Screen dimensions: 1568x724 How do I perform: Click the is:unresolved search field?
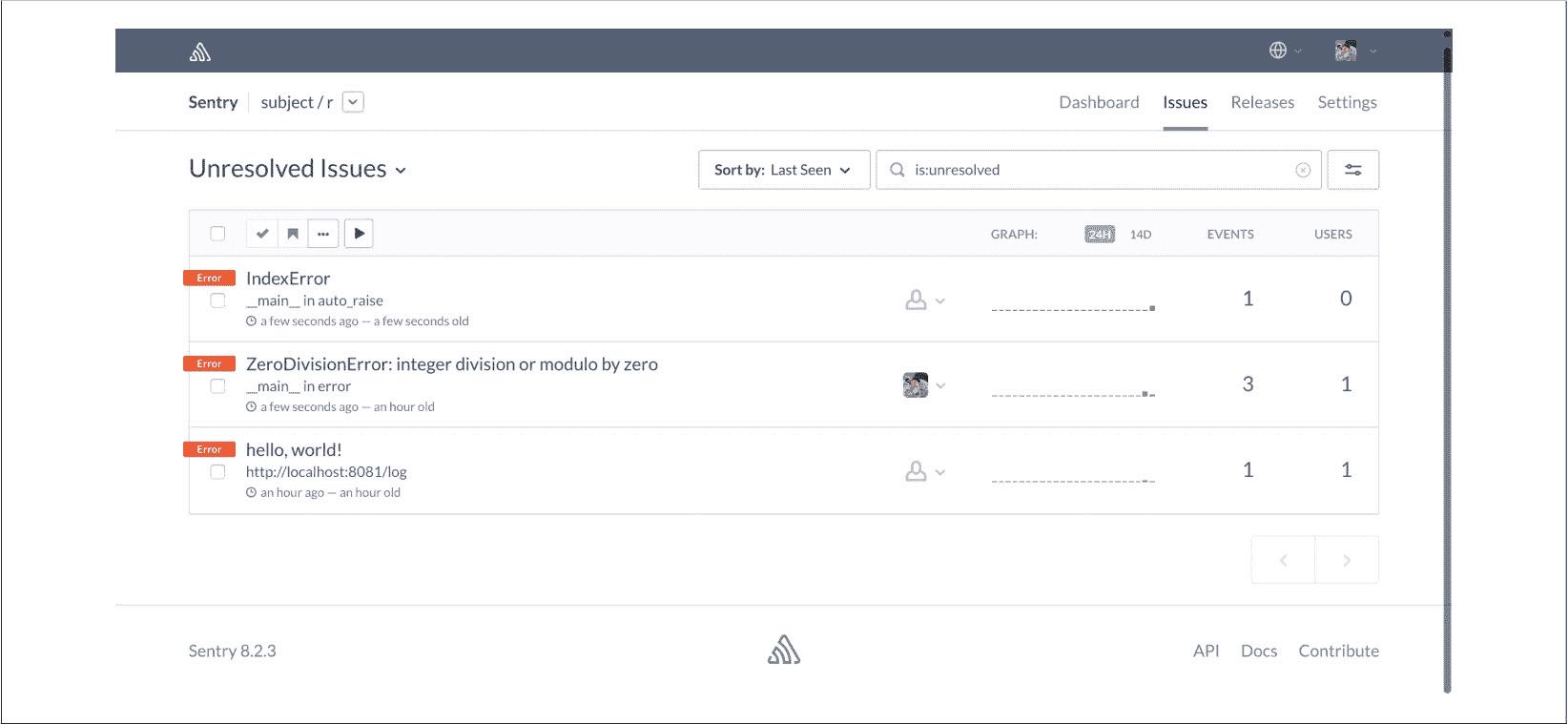[x=1097, y=170]
